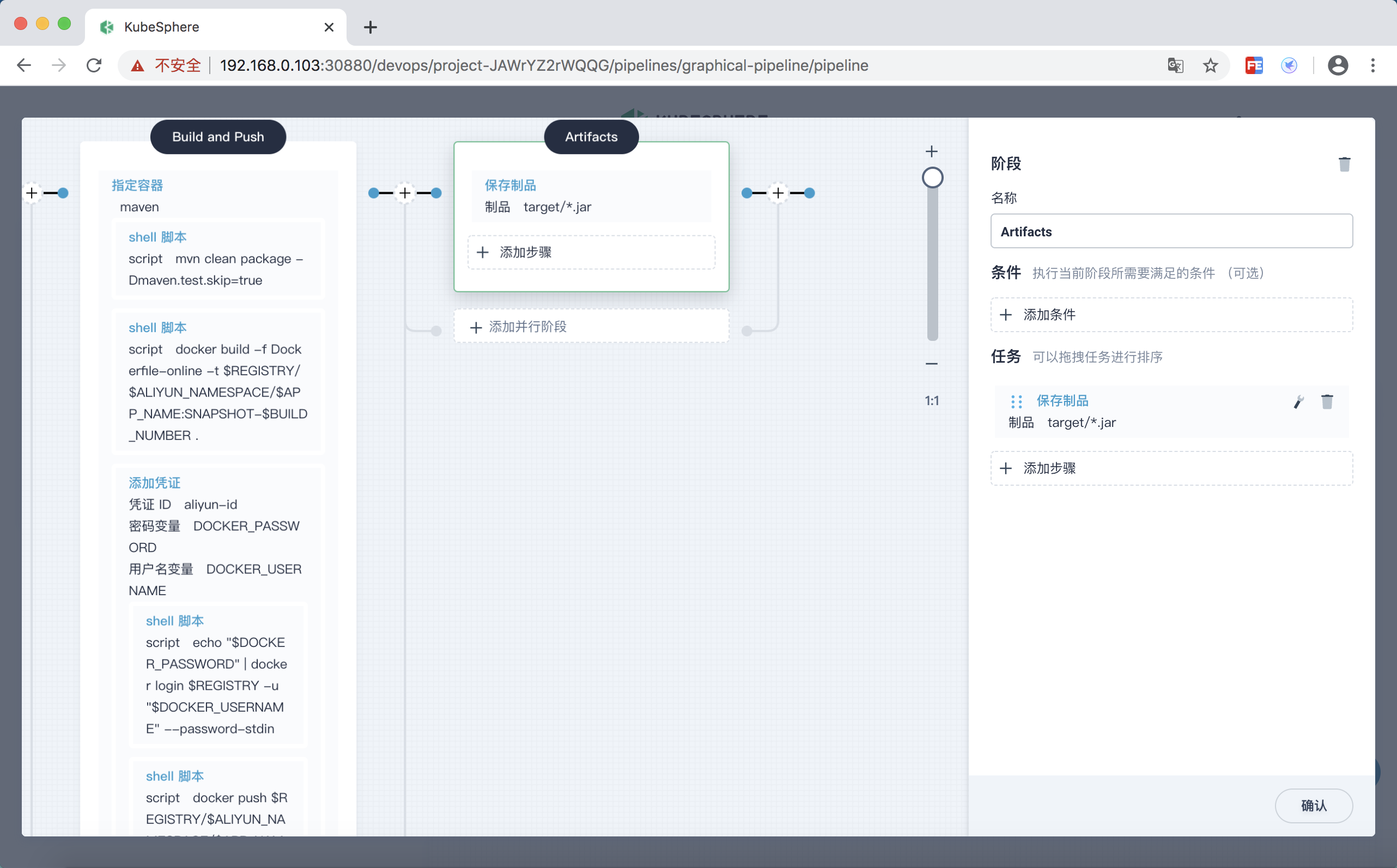The height and width of the screenshot is (868, 1397).
Task: Click the drag handle of the 保存制品 task
Action: pyautogui.click(x=1016, y=401)
